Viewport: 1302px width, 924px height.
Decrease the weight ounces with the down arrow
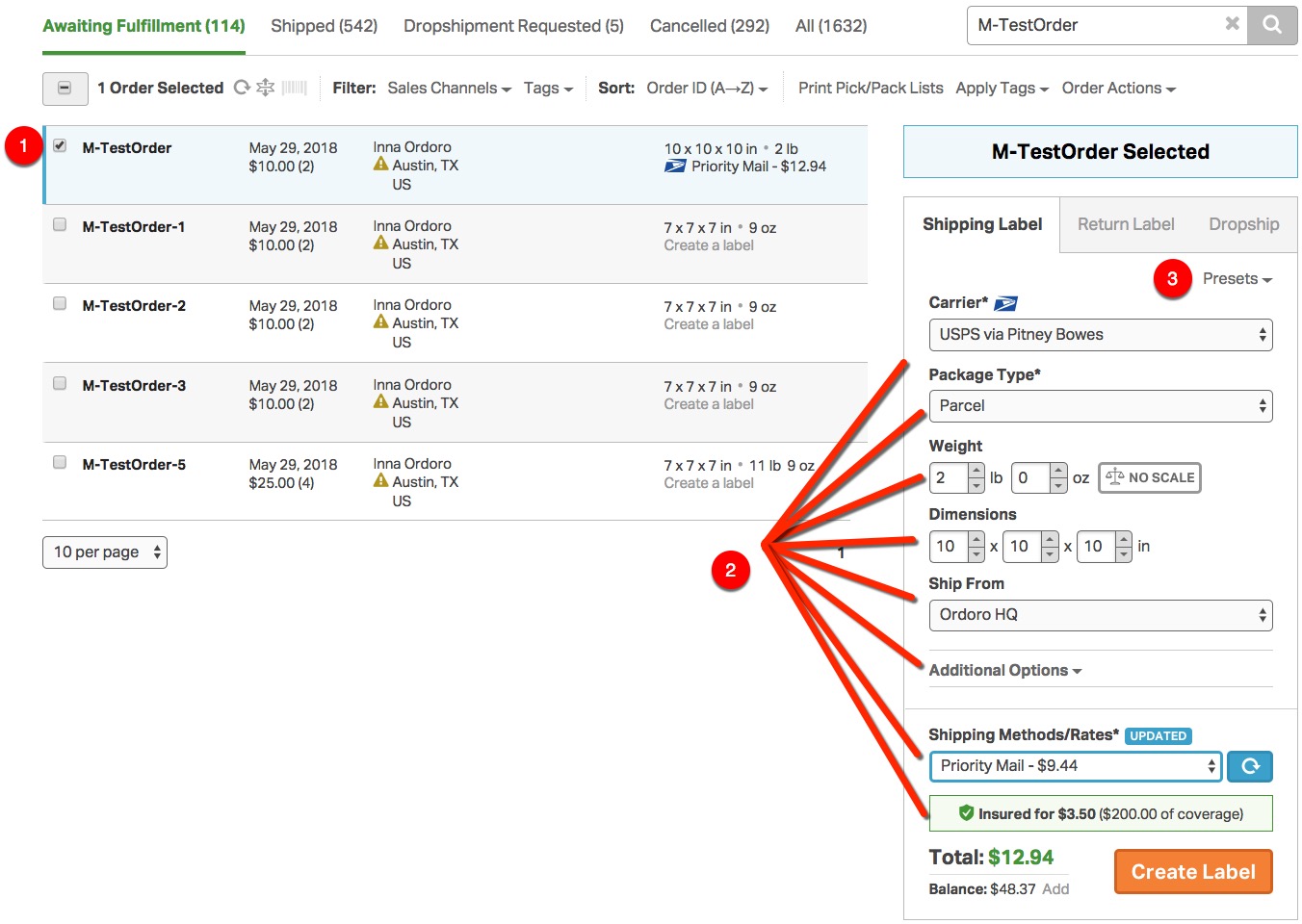coord(1058,485)
